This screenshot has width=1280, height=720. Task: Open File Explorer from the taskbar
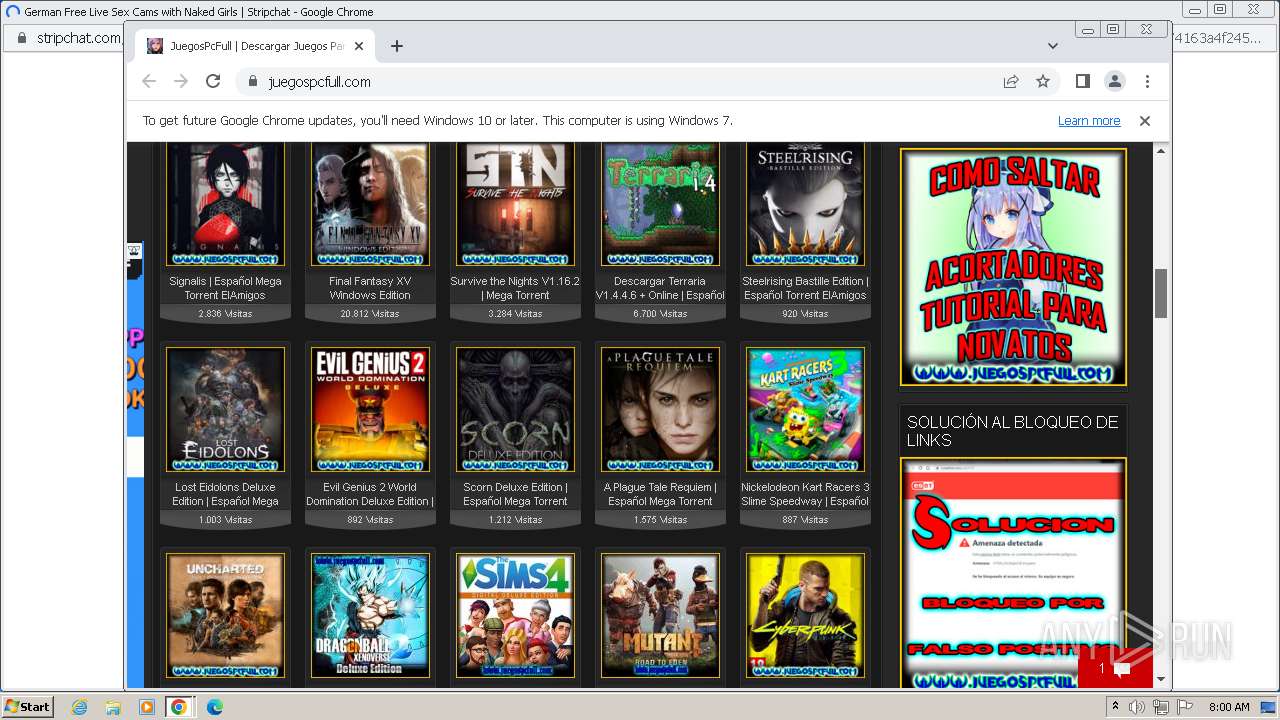click(x=113, y=707)
